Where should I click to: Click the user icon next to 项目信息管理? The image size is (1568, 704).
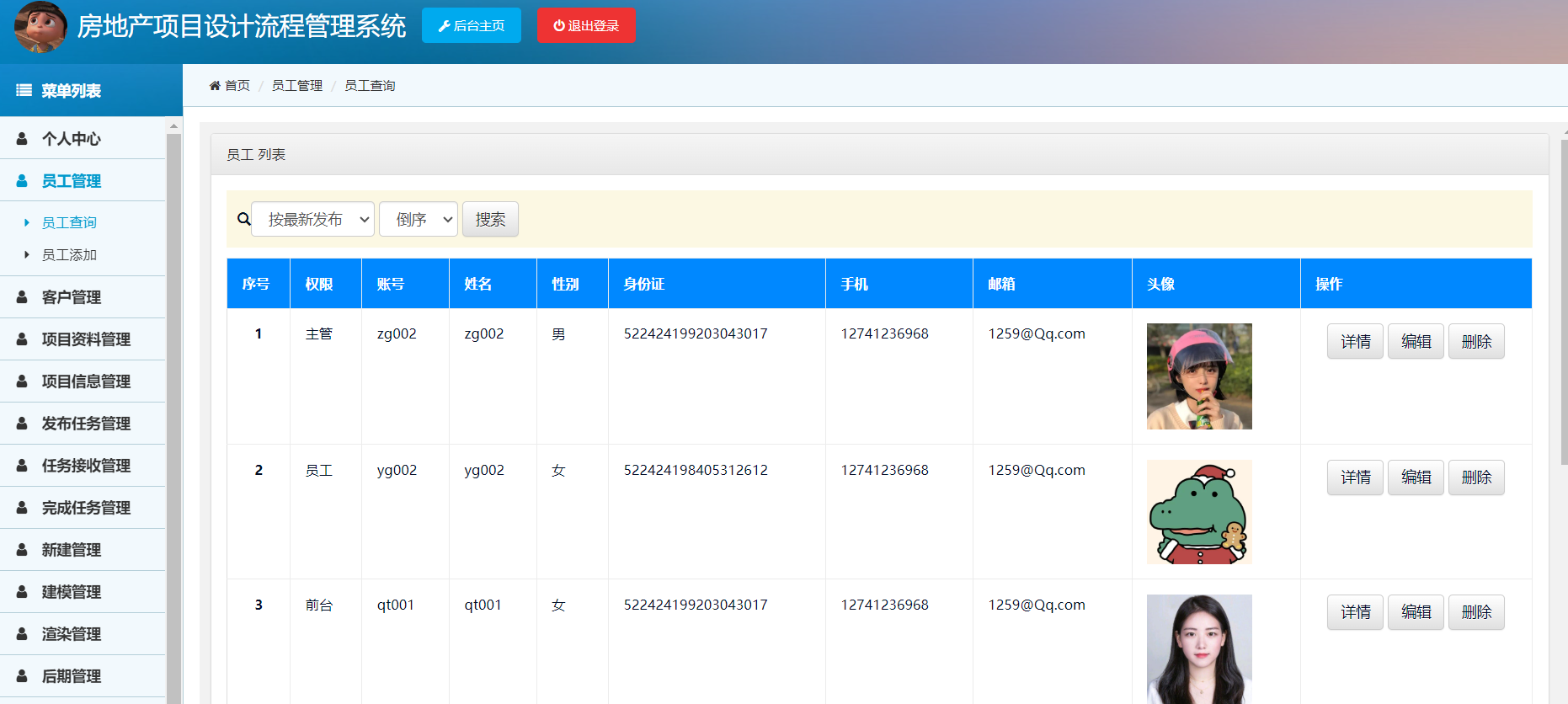click(x=22, y=381)
